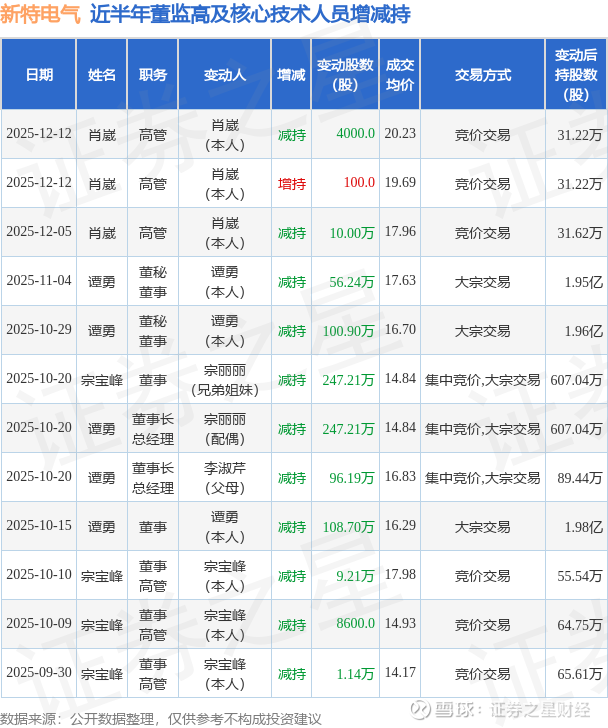
Task: Click 大宗交易 in the 2025-11-04 row
Action: [483, 282]
